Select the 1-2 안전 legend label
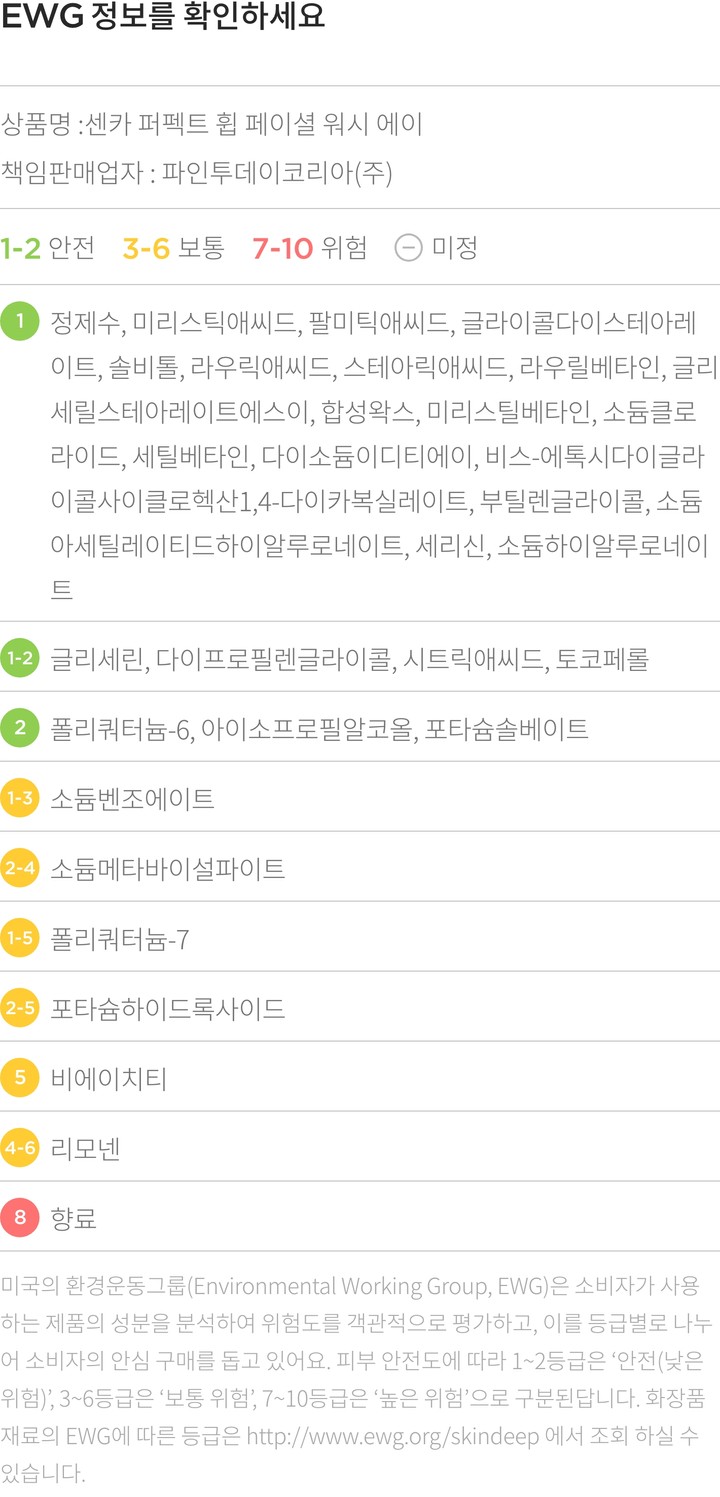The width and height of the screenshot is (720, 1497). (48, 247)
